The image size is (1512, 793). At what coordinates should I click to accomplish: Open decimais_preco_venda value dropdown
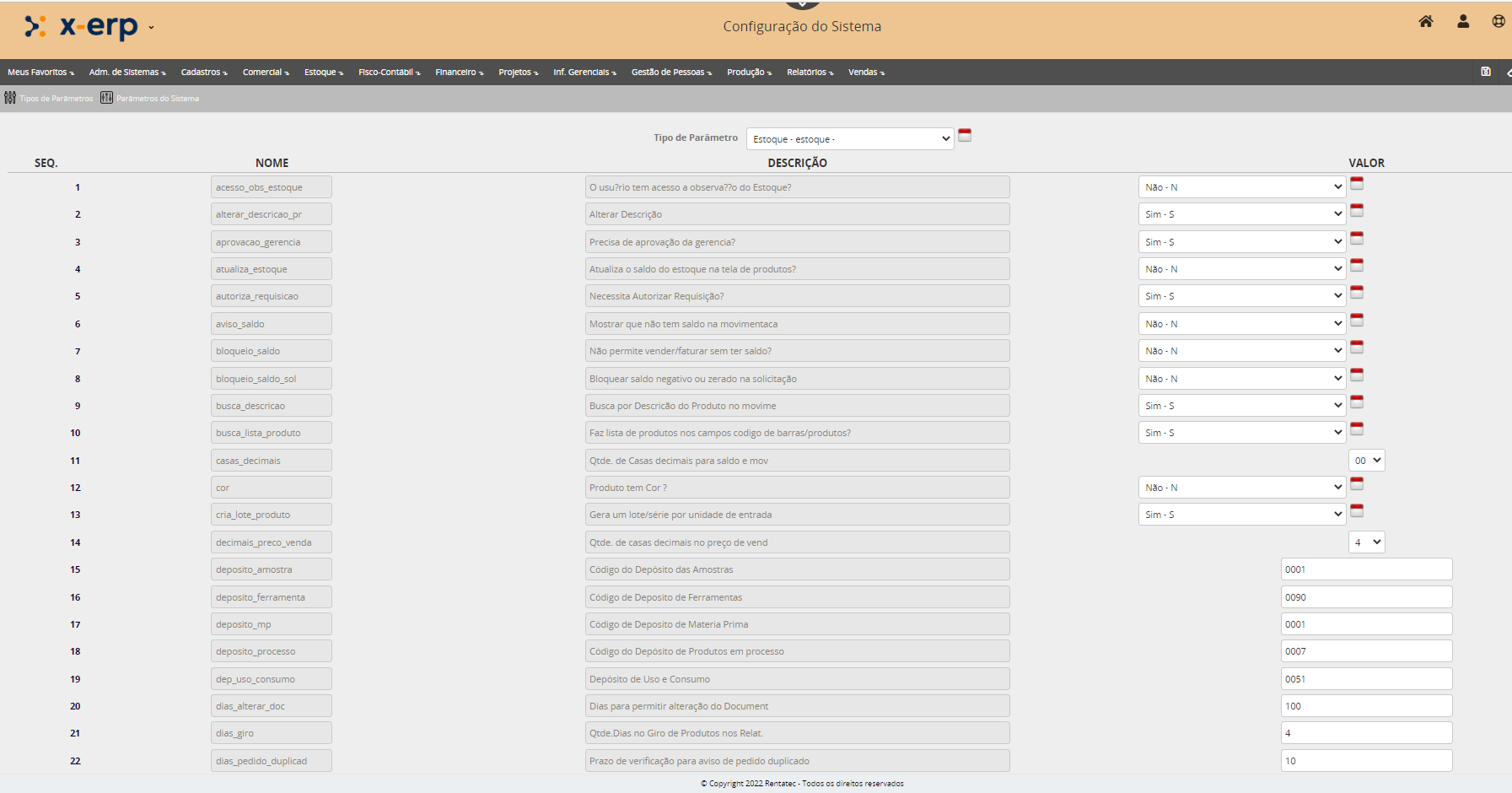[x=1366, y=542]
